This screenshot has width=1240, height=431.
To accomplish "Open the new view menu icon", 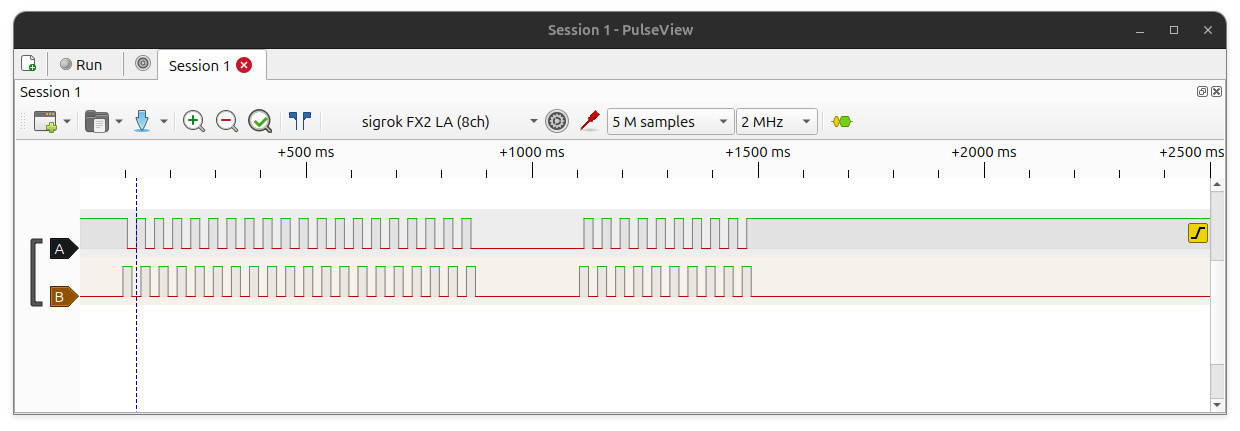I will click(x=46, y=122).
